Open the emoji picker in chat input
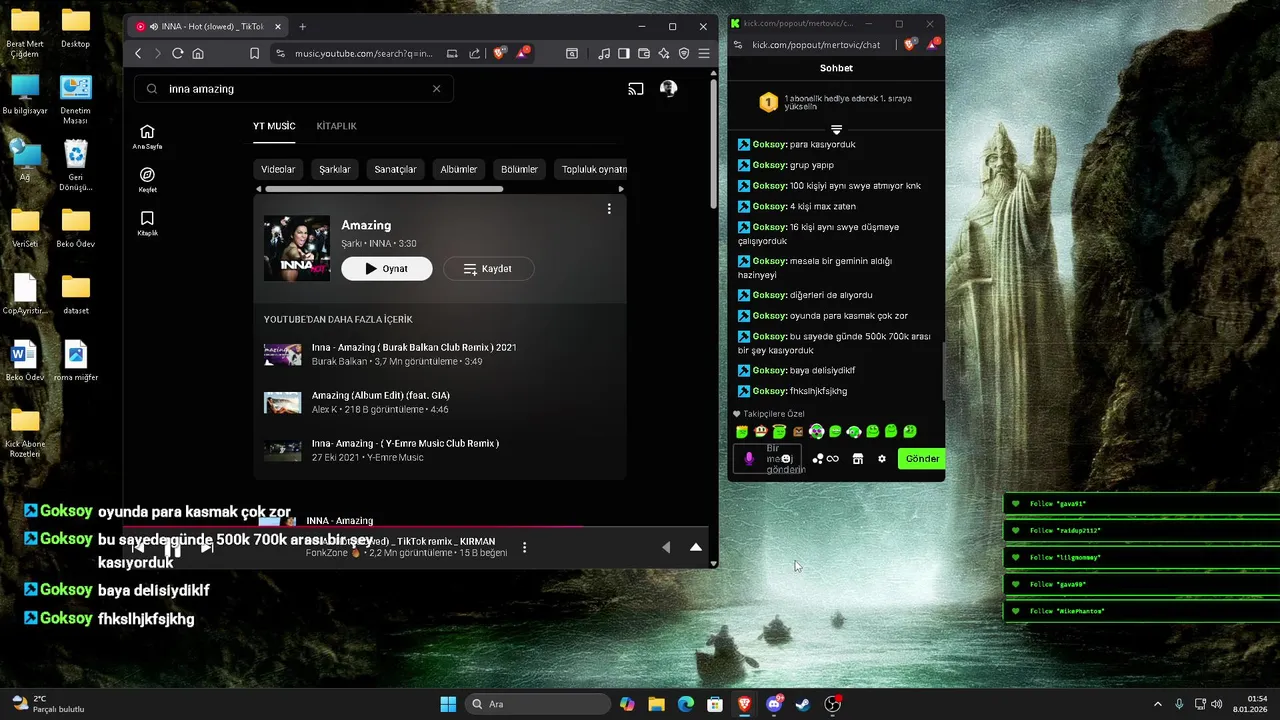The width and height of the screenshot is (1280, 720). coord(787,459)
